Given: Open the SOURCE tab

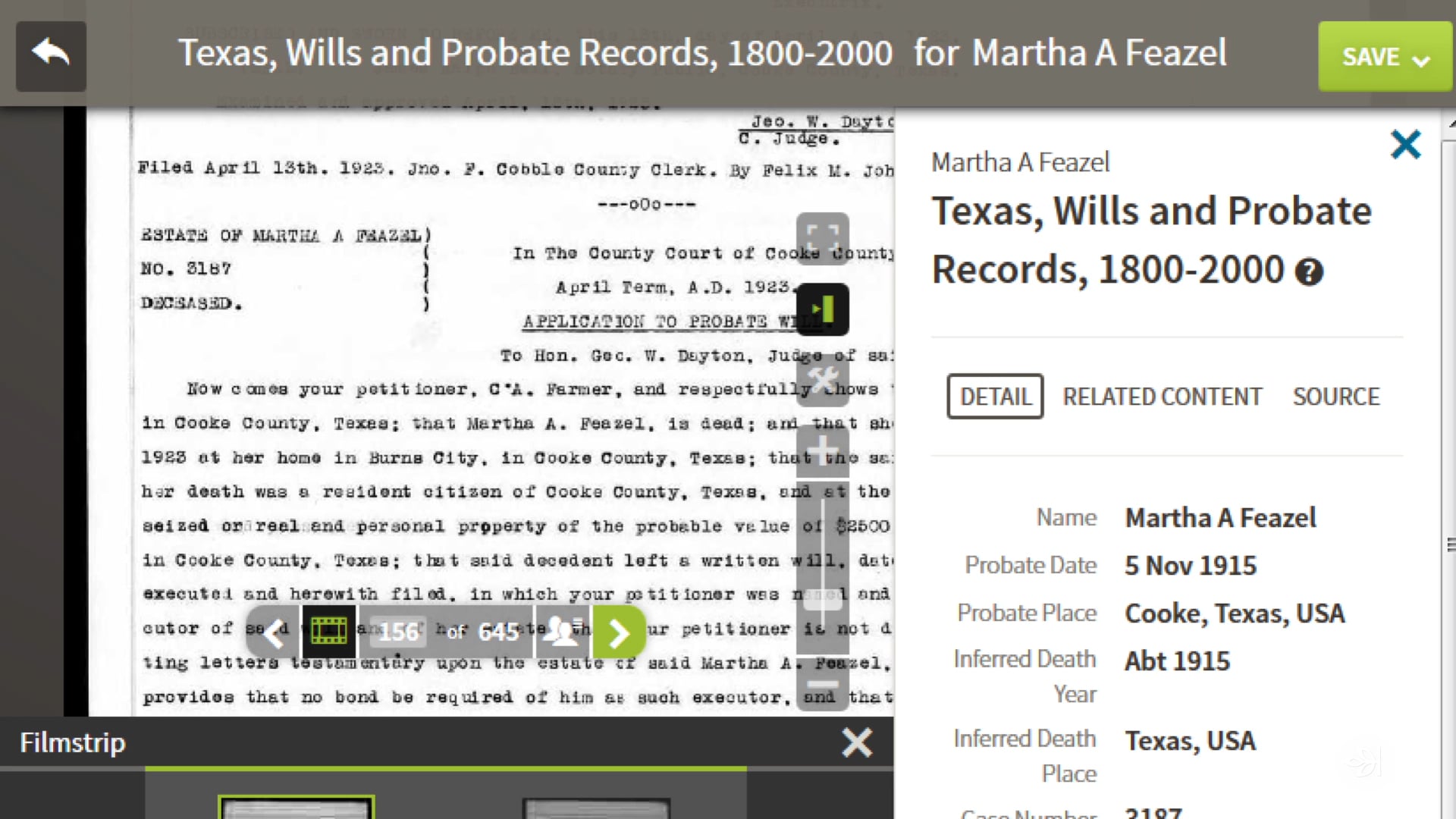Looking at the screenshot, I should coord(1337,396).
